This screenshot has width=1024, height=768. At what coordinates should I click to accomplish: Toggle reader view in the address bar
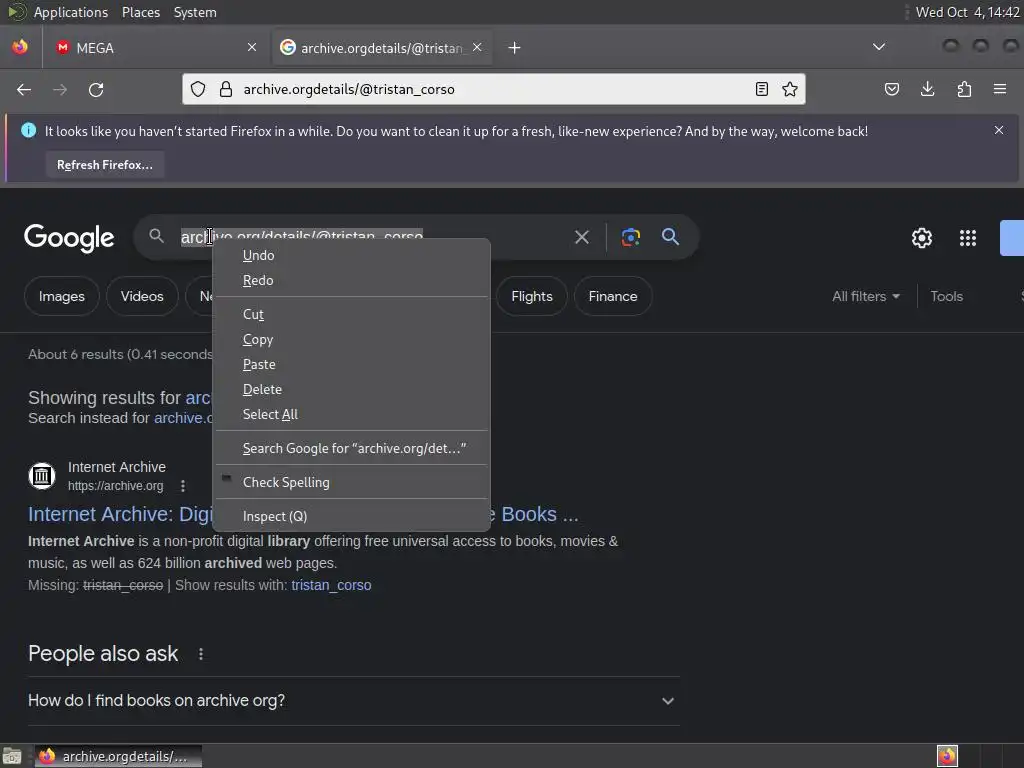coord(761,89)
